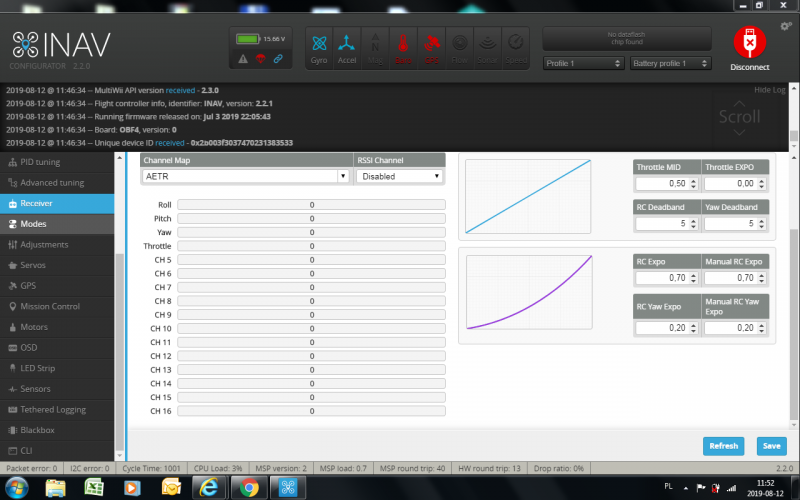
Task: Expand the Battery profile 1 dropdown
Action: tap(670, 64)
